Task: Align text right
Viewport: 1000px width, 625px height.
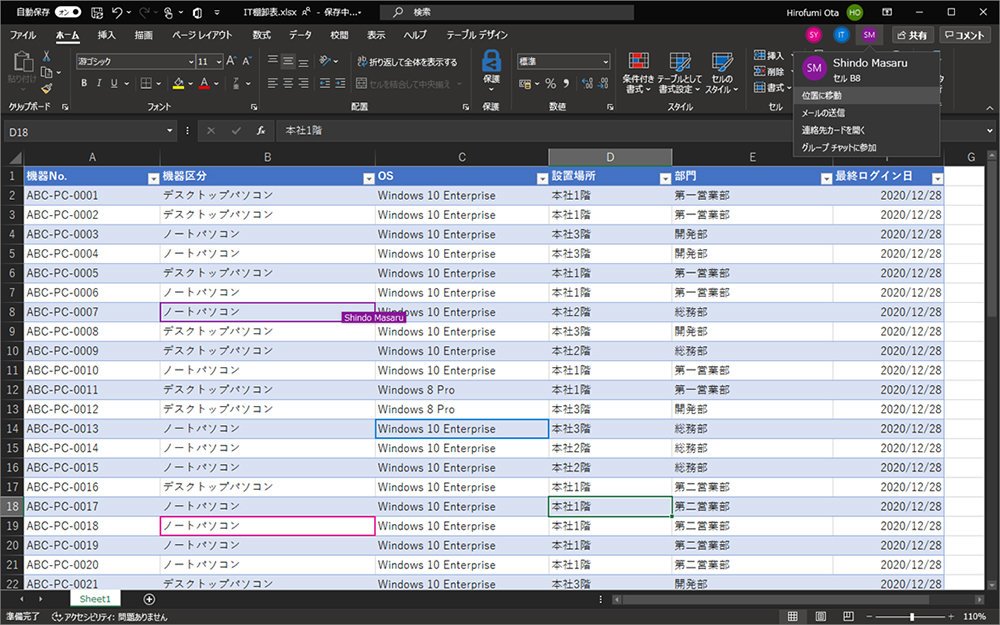Action: pos(304,83)
